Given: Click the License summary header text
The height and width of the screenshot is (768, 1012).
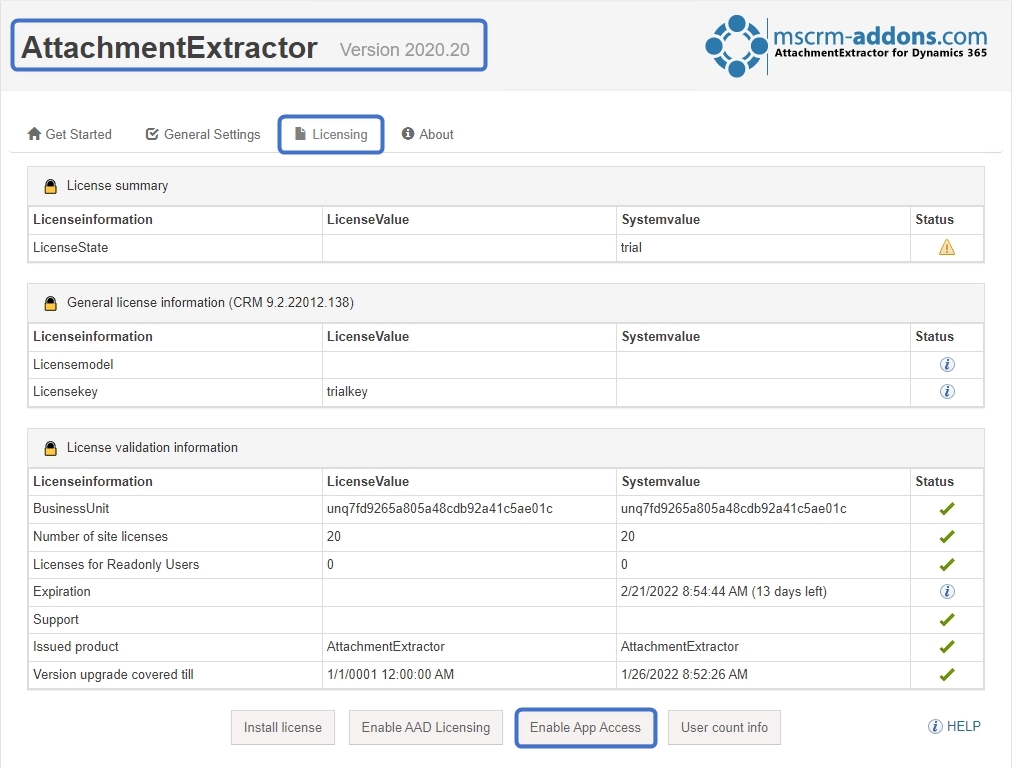Looking at the screenshot, I should [117, 186].
